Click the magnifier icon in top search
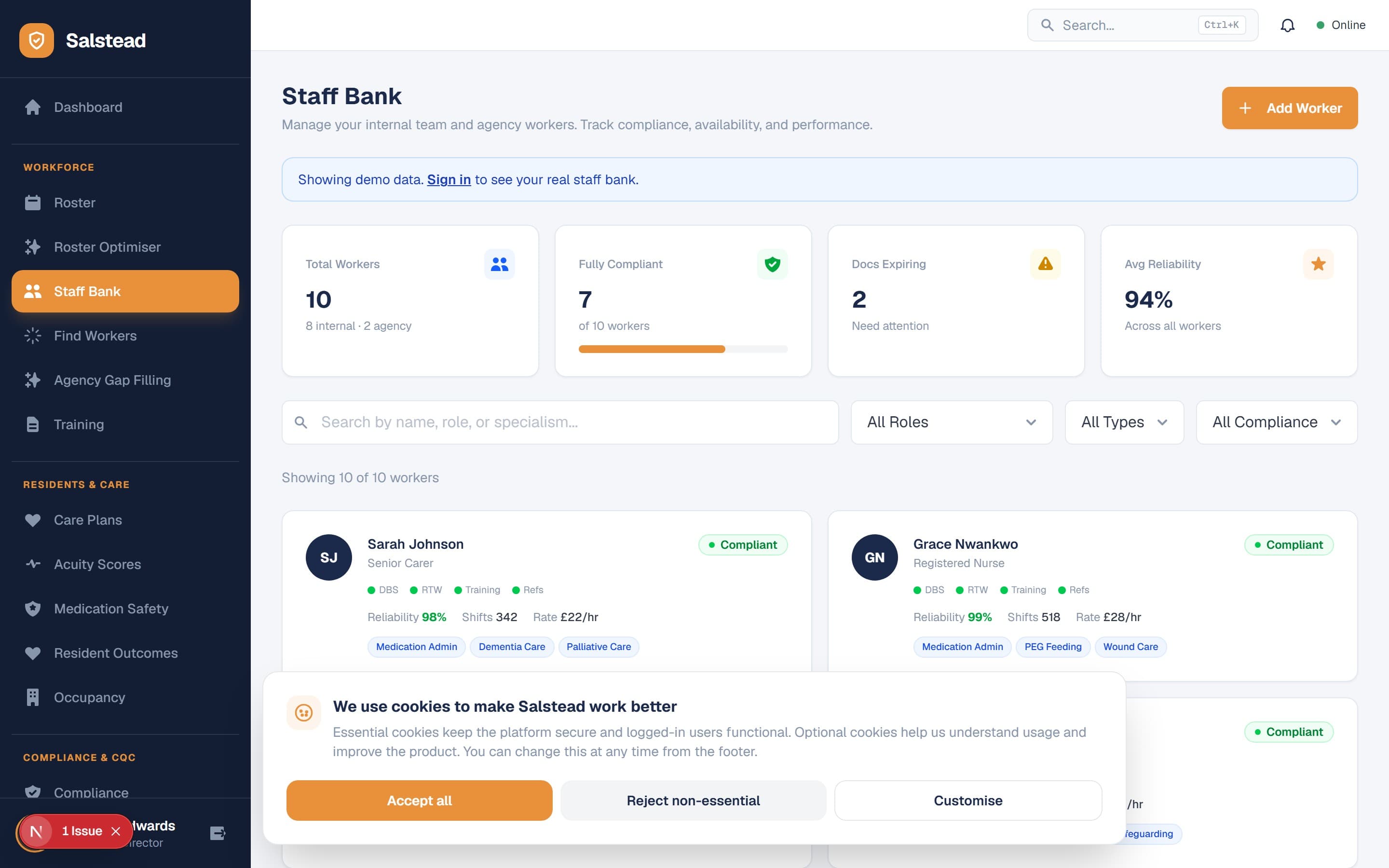The height and width of the screenshot is (868, 1389). [x=1048, y=25]
